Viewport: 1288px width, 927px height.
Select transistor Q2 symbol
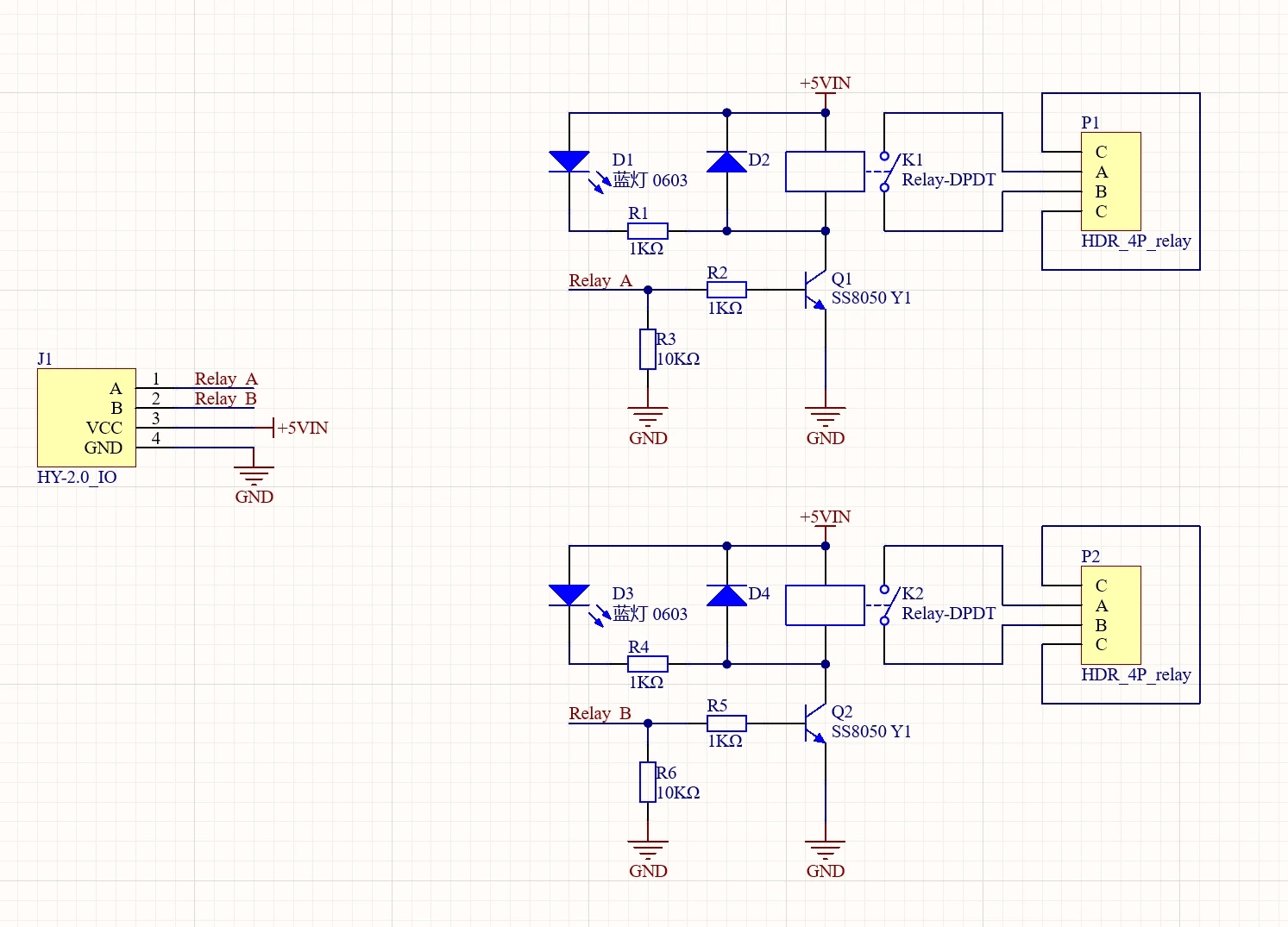point(814,723)
